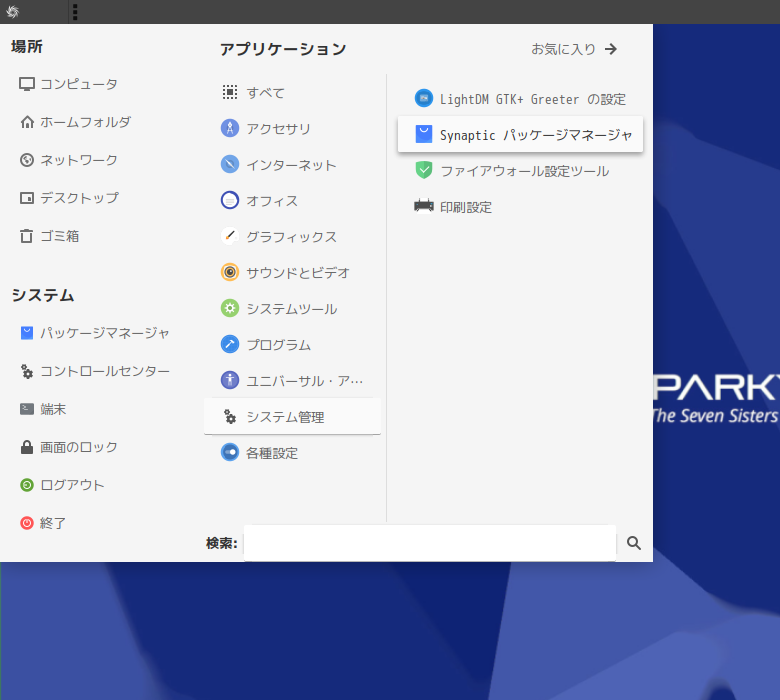Click the デスクトップ icon
Screen dimensions: 780x700
coord(27,198)
